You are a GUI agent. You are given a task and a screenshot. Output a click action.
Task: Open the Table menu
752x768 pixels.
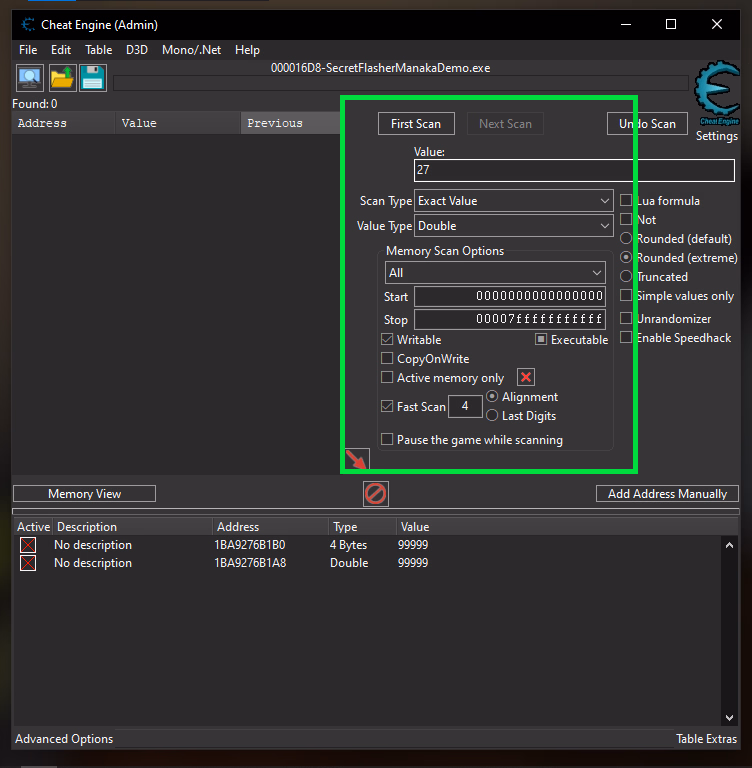point(98,50)
